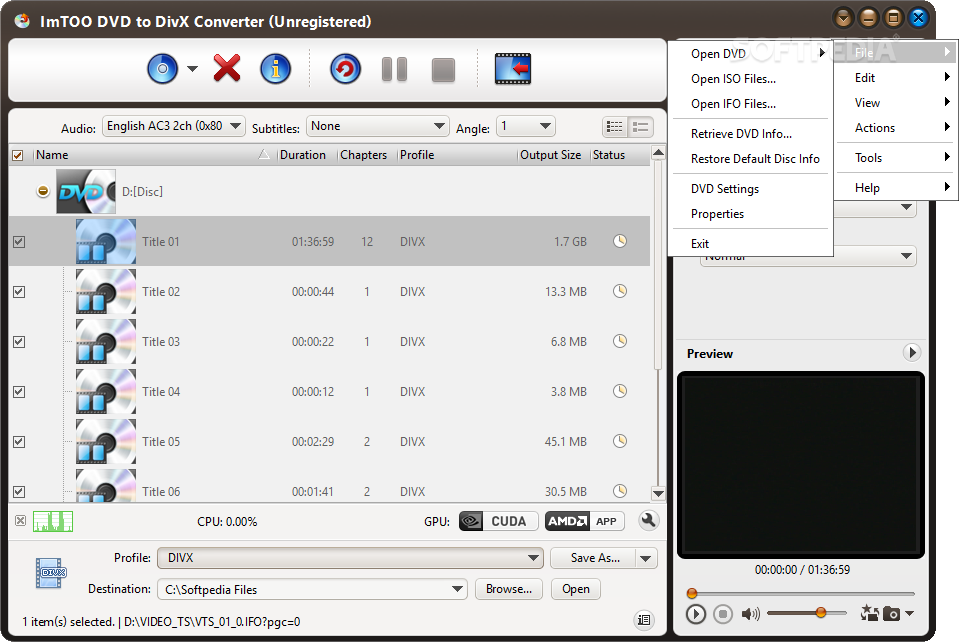The height and width of the screenshot is (642, 959).
Task: Click the Open destination button
Action: 576,589
